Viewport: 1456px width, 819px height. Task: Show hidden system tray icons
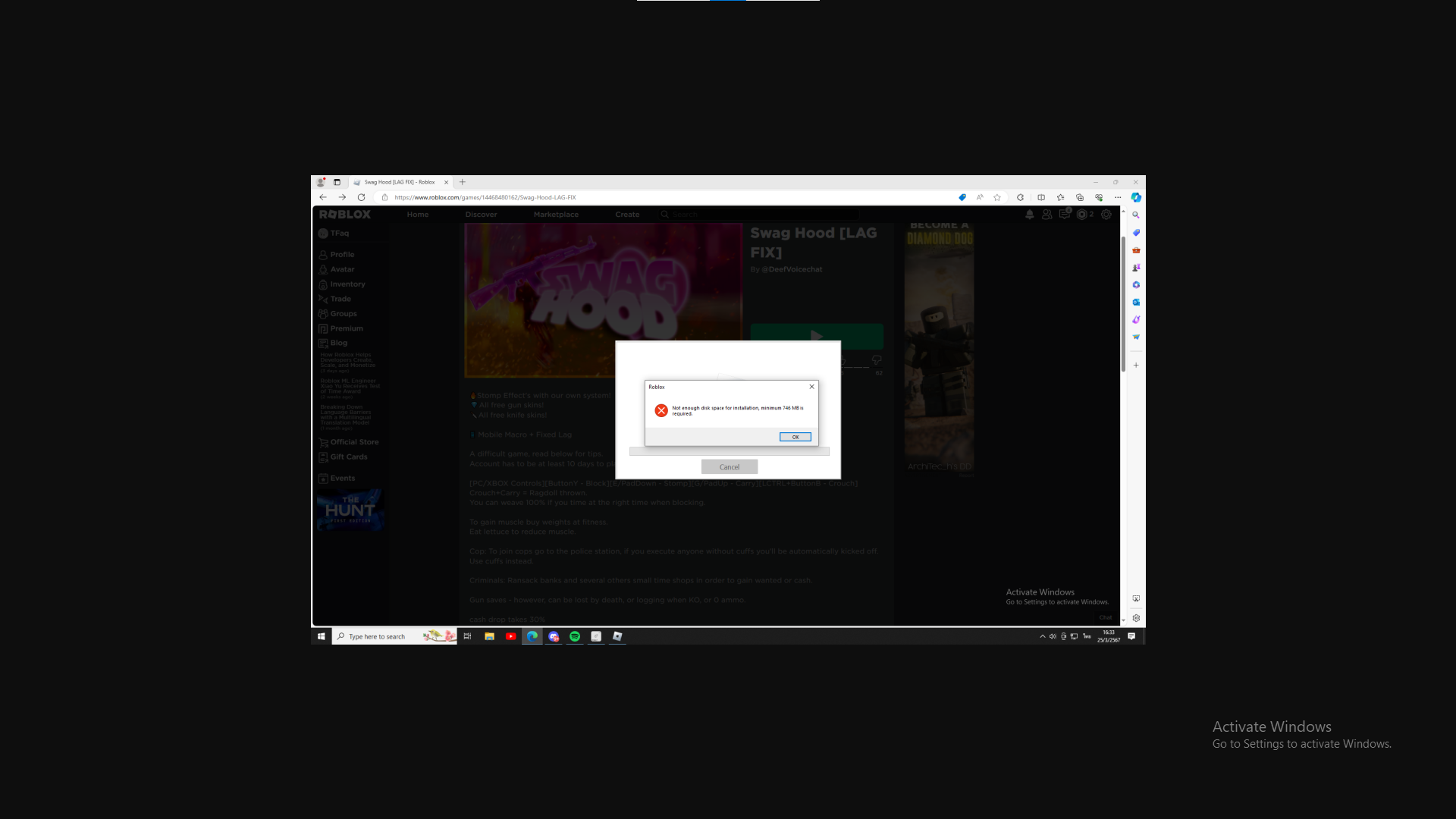[1042, 636]
